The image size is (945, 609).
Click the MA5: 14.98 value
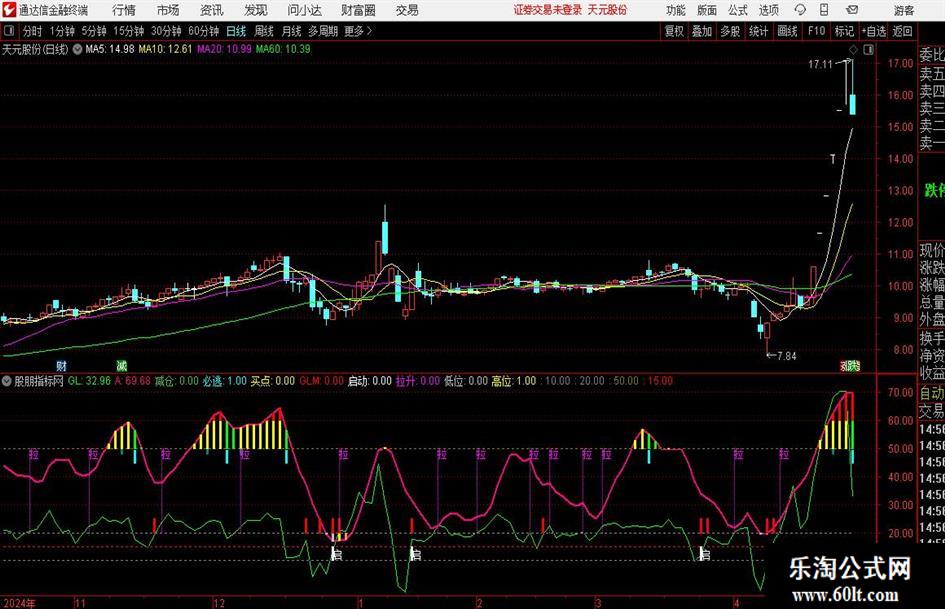tap(110, 49)
